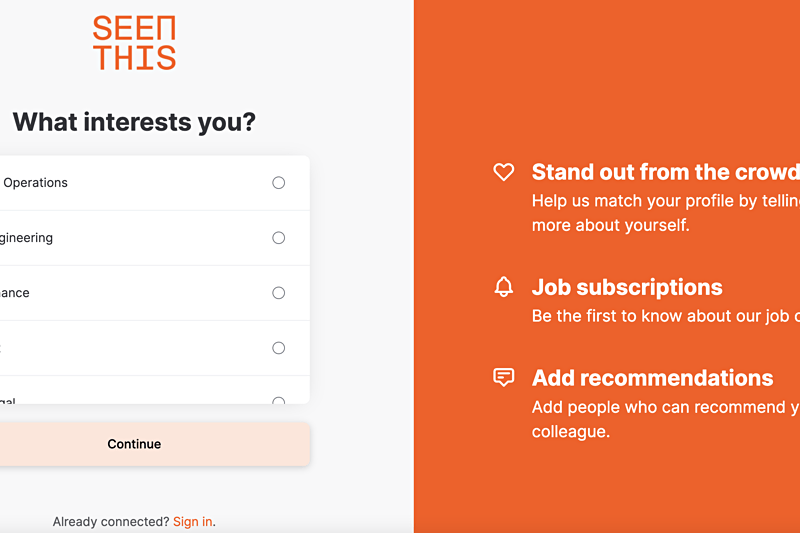Click the SEEN THIS orange logo

point(134,42)
